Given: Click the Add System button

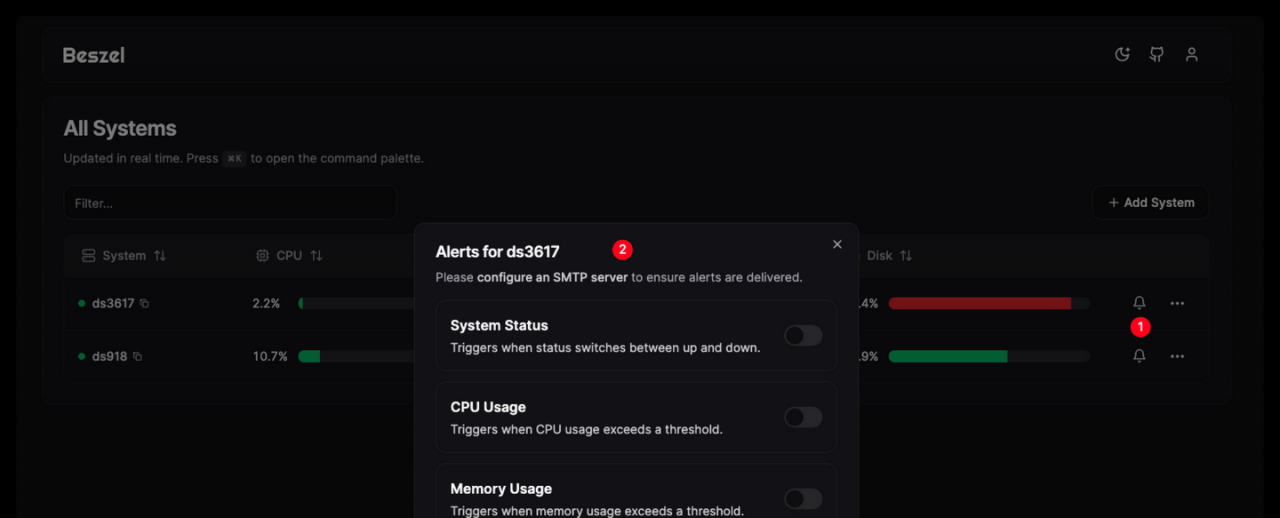Looking at the screenshot, I should coord(1150,202).
